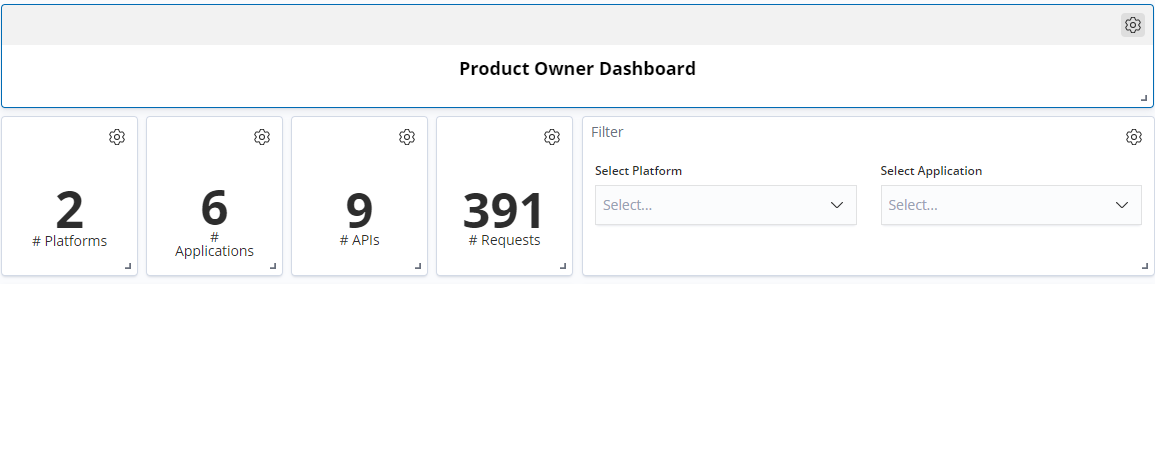Click the # Requests label
Image resolution: width=1155 pixels, height=460 pixels.
pos(505,240)
